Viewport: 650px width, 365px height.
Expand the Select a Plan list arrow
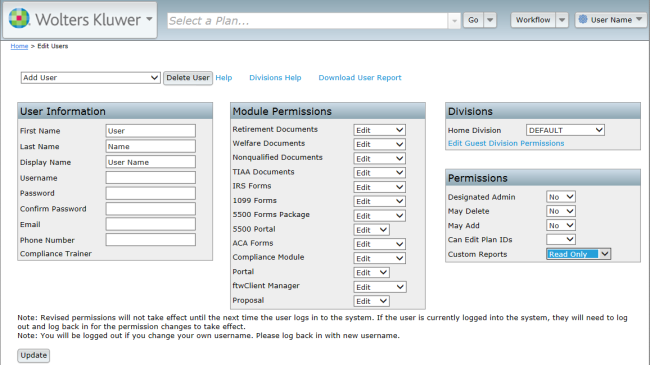click(x=454, y=21)
